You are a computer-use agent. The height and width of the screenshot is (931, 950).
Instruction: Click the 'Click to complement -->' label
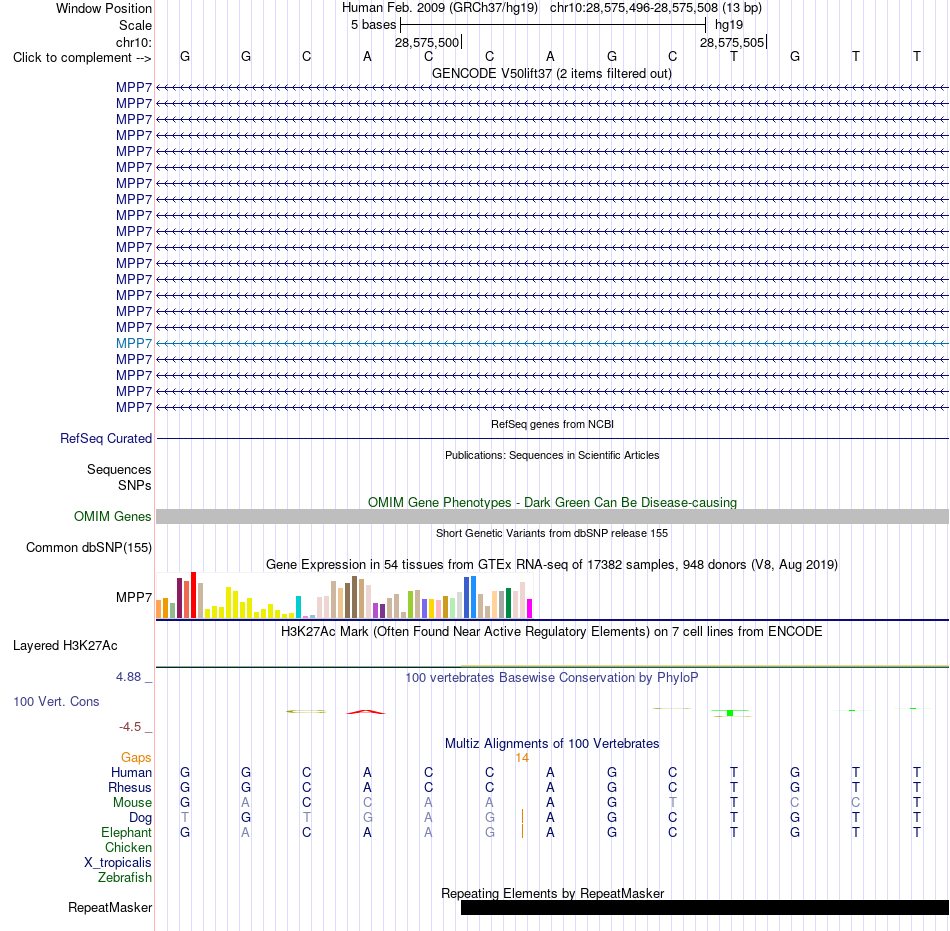coord(82,58)
